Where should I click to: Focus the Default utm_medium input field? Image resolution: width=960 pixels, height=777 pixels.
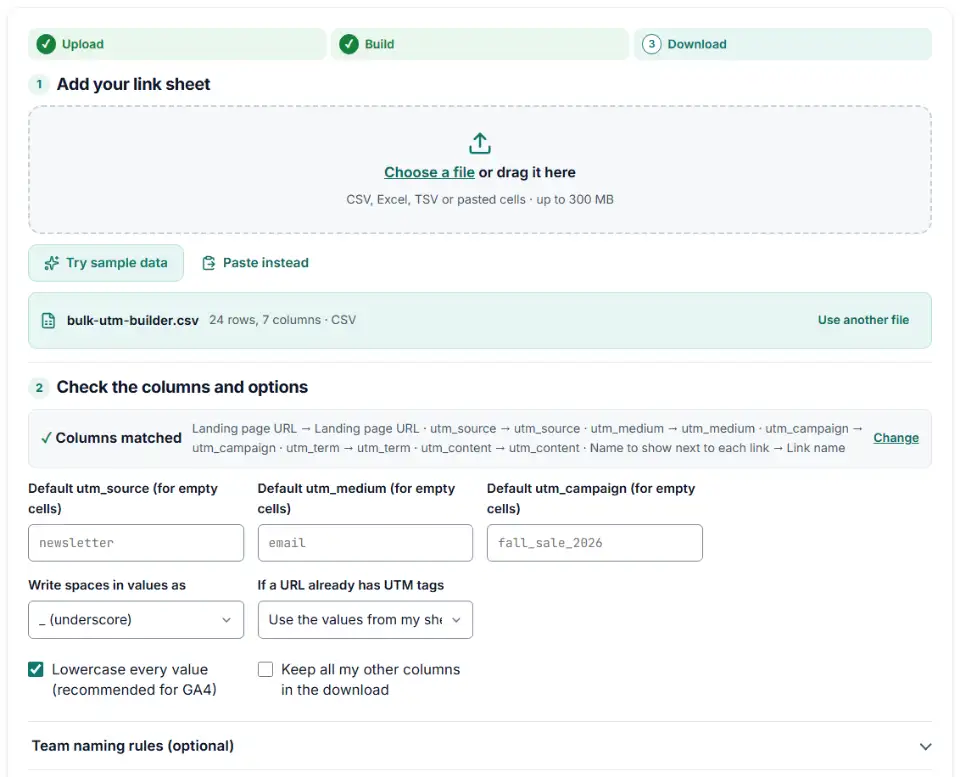point(365,542)
